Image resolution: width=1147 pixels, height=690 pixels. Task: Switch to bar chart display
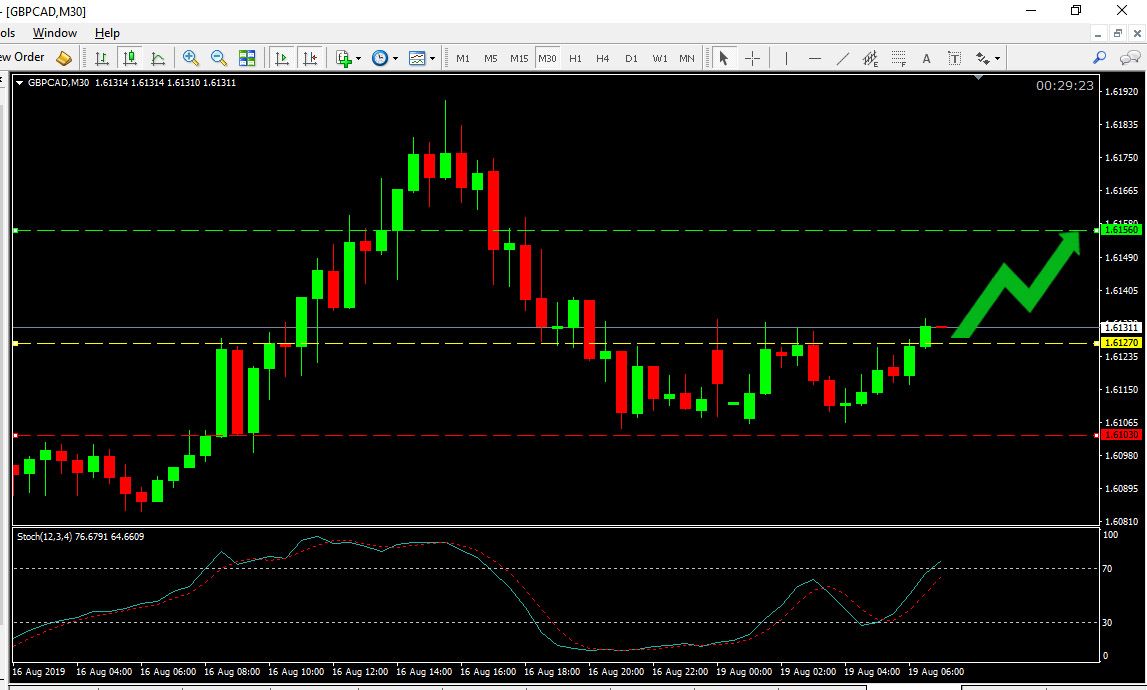pos(102,58)
